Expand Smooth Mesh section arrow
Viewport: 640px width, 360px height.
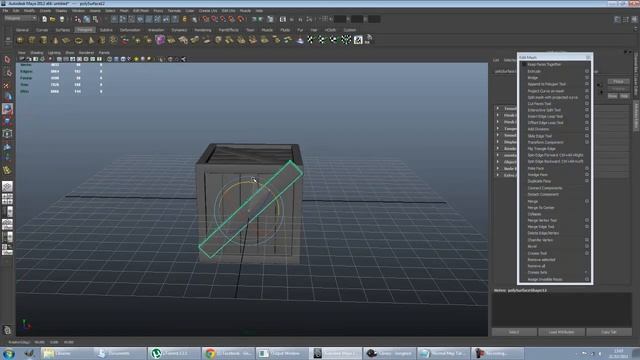498,135
